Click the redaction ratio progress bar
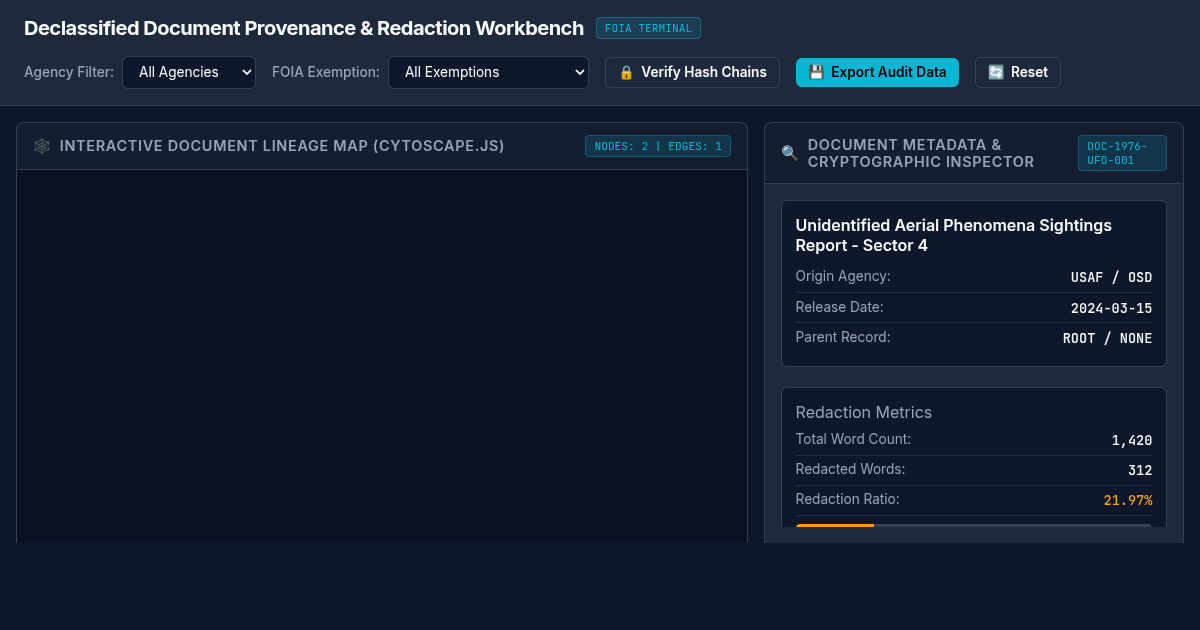The image size is (1200, 630). point(974,525)
